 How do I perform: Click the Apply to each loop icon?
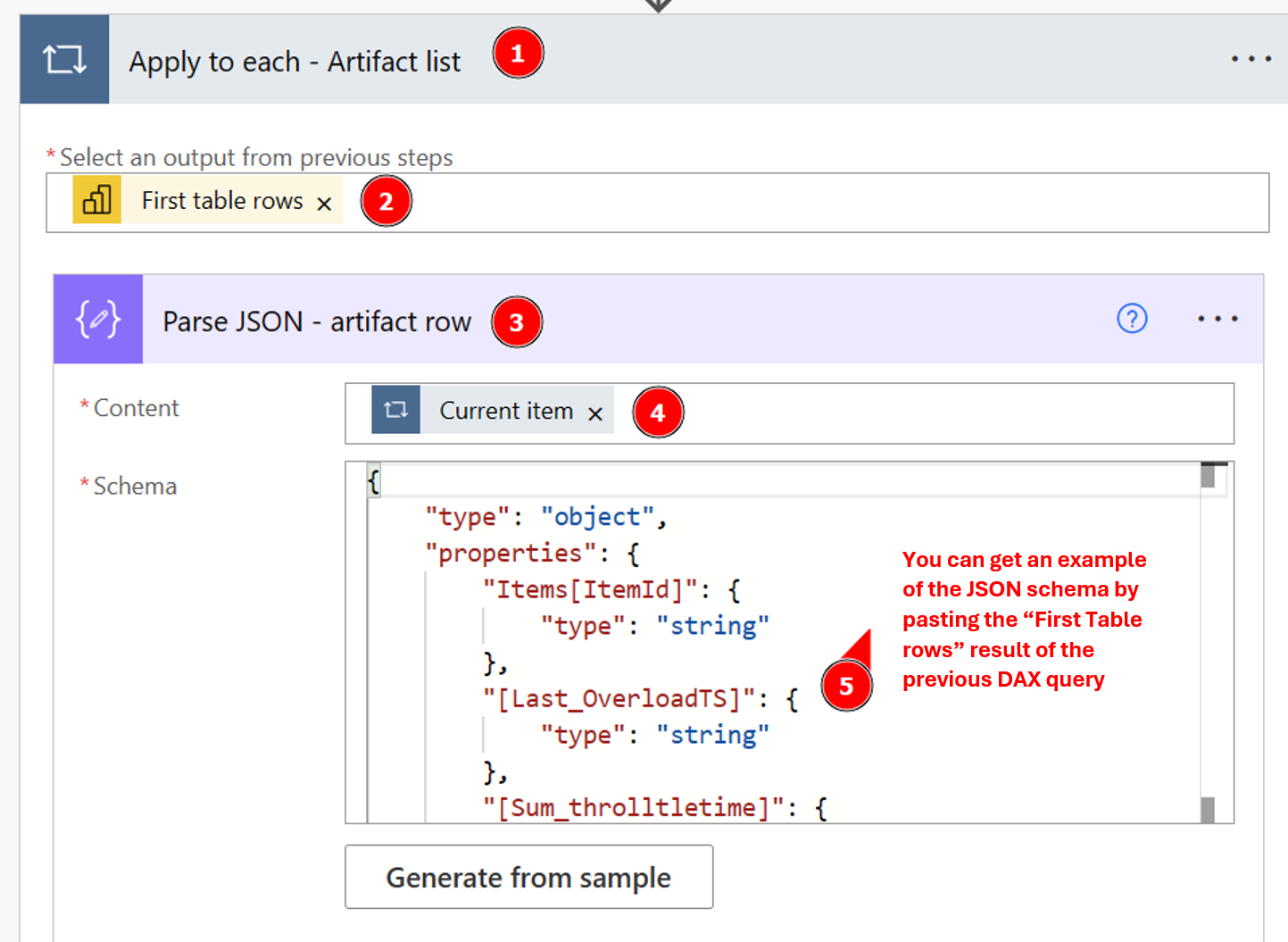tap(64, 60)
